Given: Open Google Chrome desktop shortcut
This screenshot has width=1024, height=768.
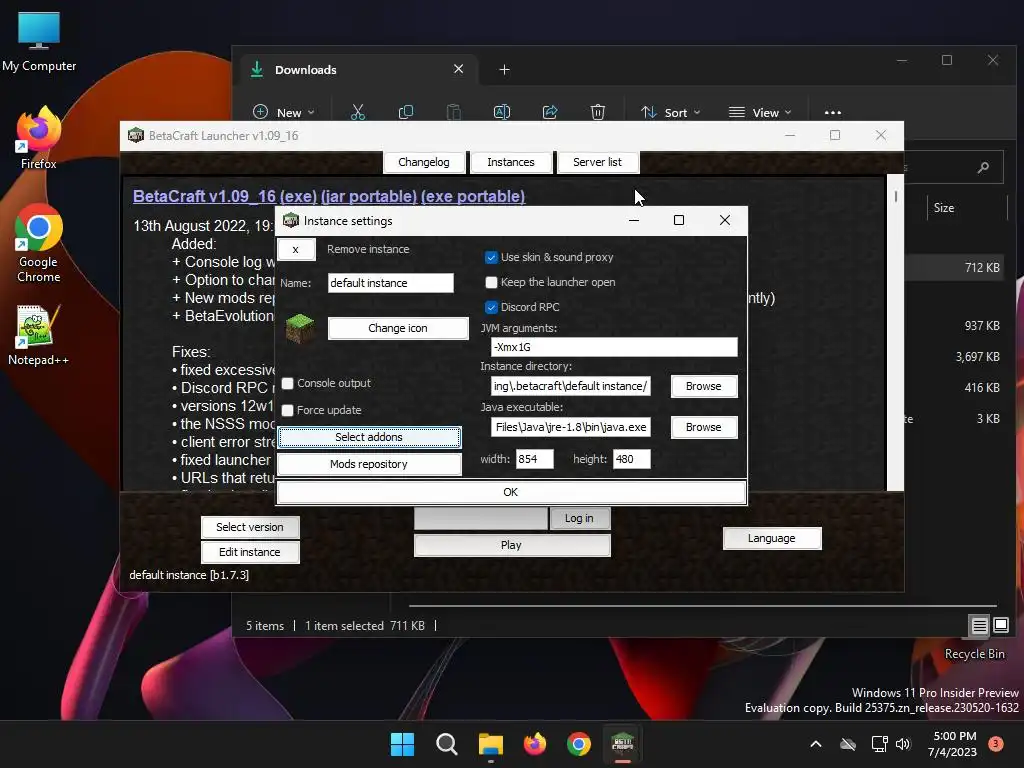Looking at the screenshot, I should [x=39, y=243].
